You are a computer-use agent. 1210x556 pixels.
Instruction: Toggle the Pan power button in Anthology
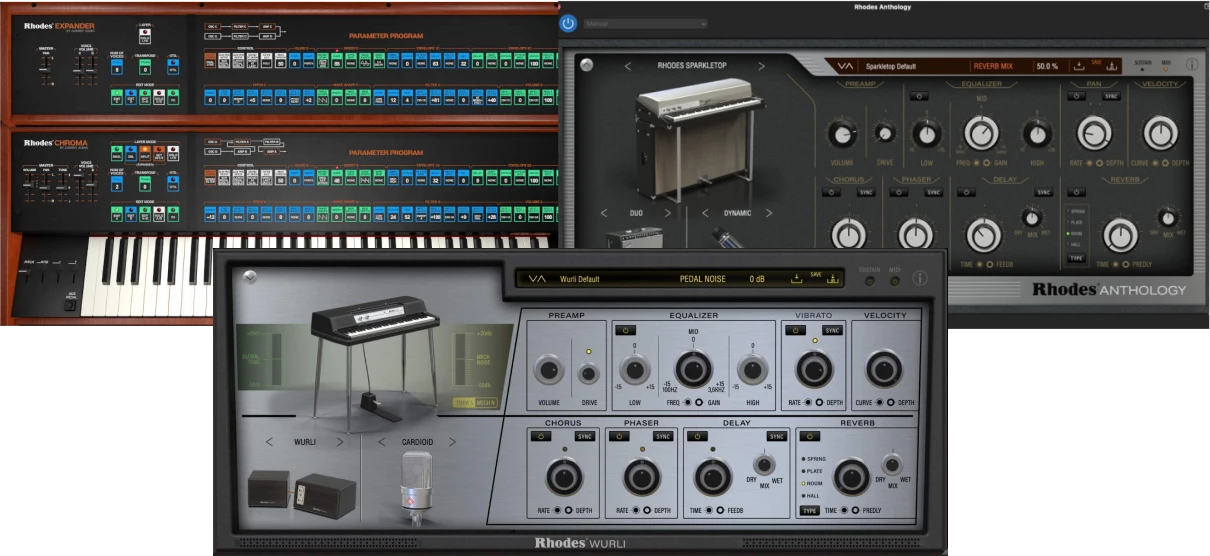(x=1075, y=97)
